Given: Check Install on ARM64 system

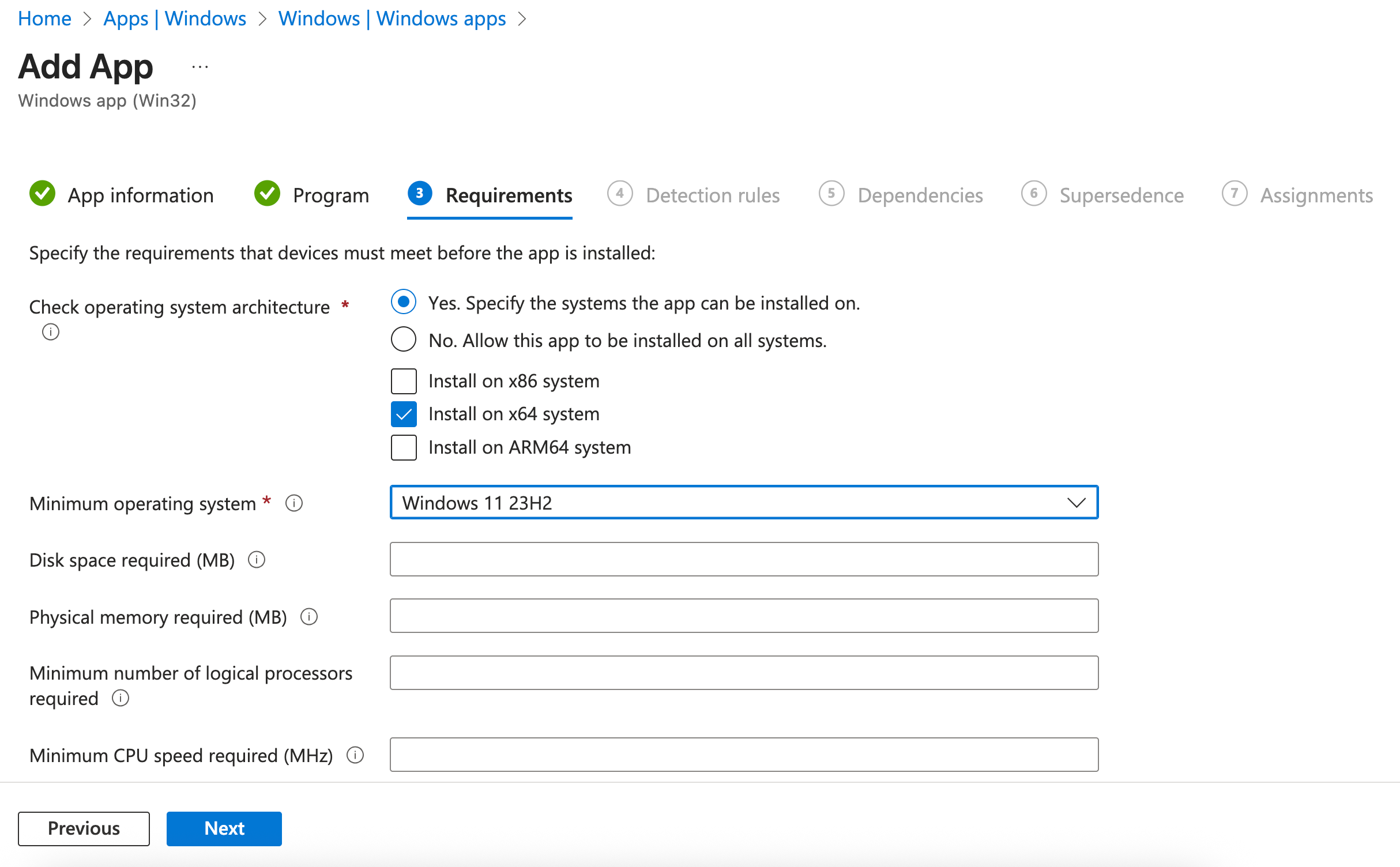Looking at the screenshot, I should tap(404, 447).
